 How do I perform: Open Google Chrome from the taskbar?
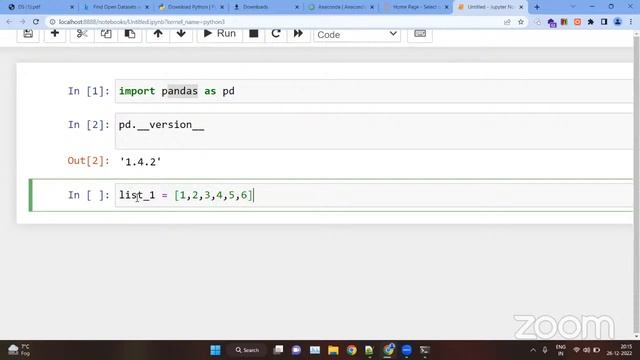tap(351, 350)
